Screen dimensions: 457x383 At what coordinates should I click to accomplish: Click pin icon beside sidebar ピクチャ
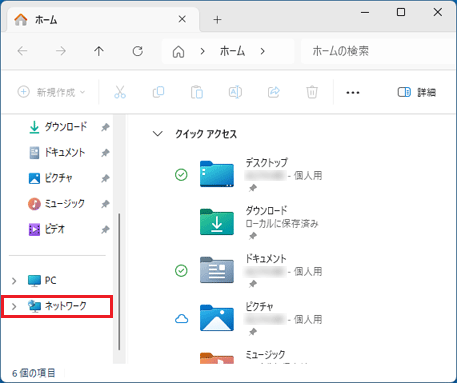[x=105, y=178]
